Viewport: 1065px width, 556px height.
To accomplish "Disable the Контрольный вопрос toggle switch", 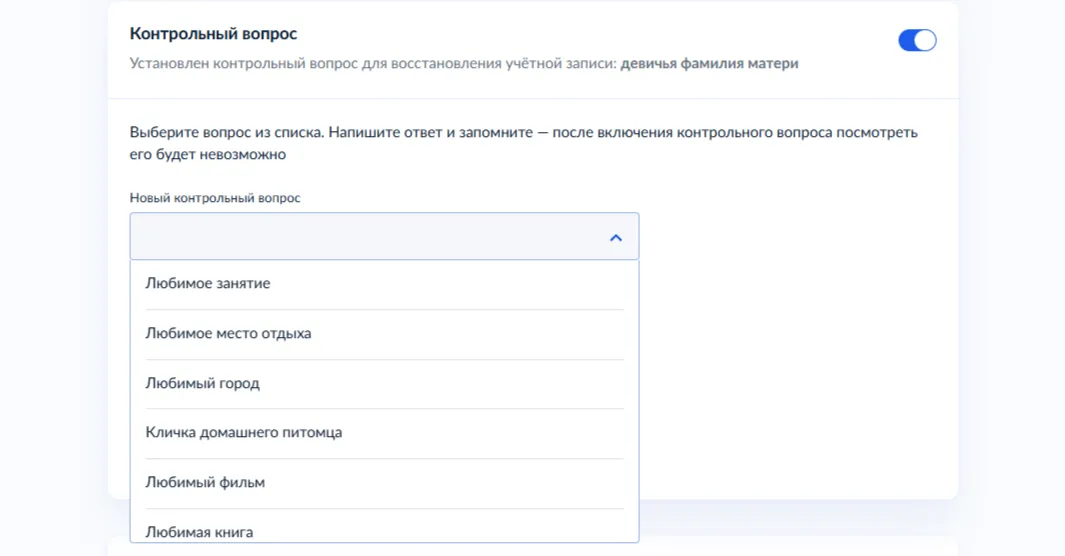I will [916, 40].
